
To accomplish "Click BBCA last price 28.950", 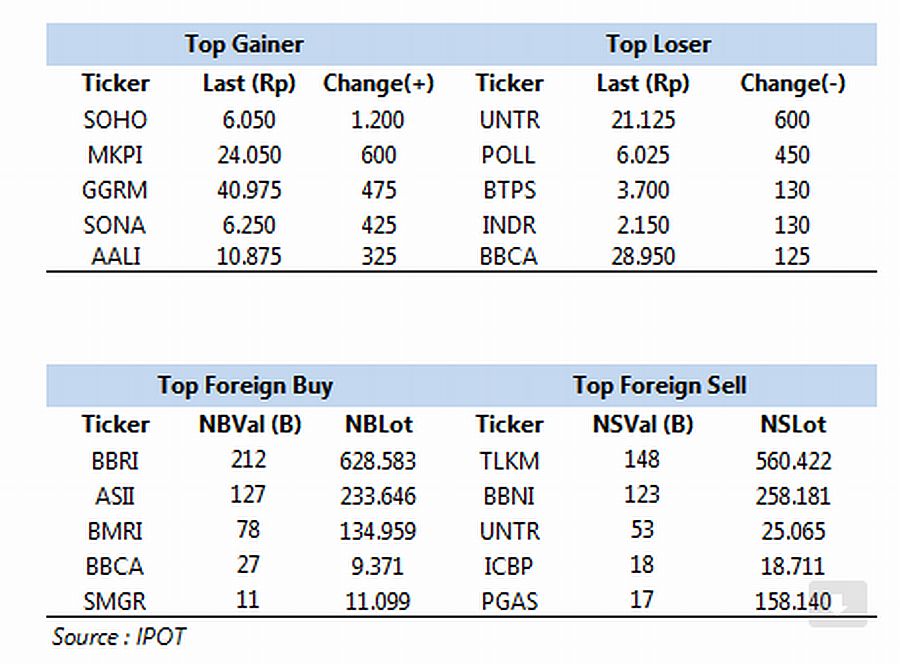I will (643, 256).
